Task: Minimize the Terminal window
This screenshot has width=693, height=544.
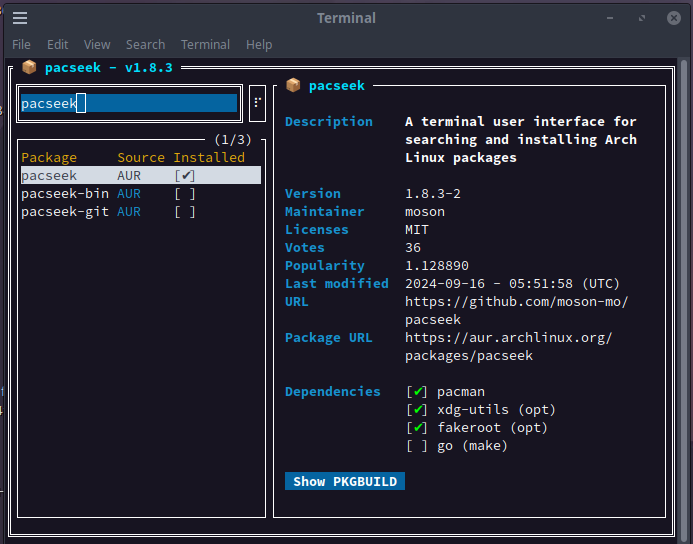Action: (x=610, y=18)
